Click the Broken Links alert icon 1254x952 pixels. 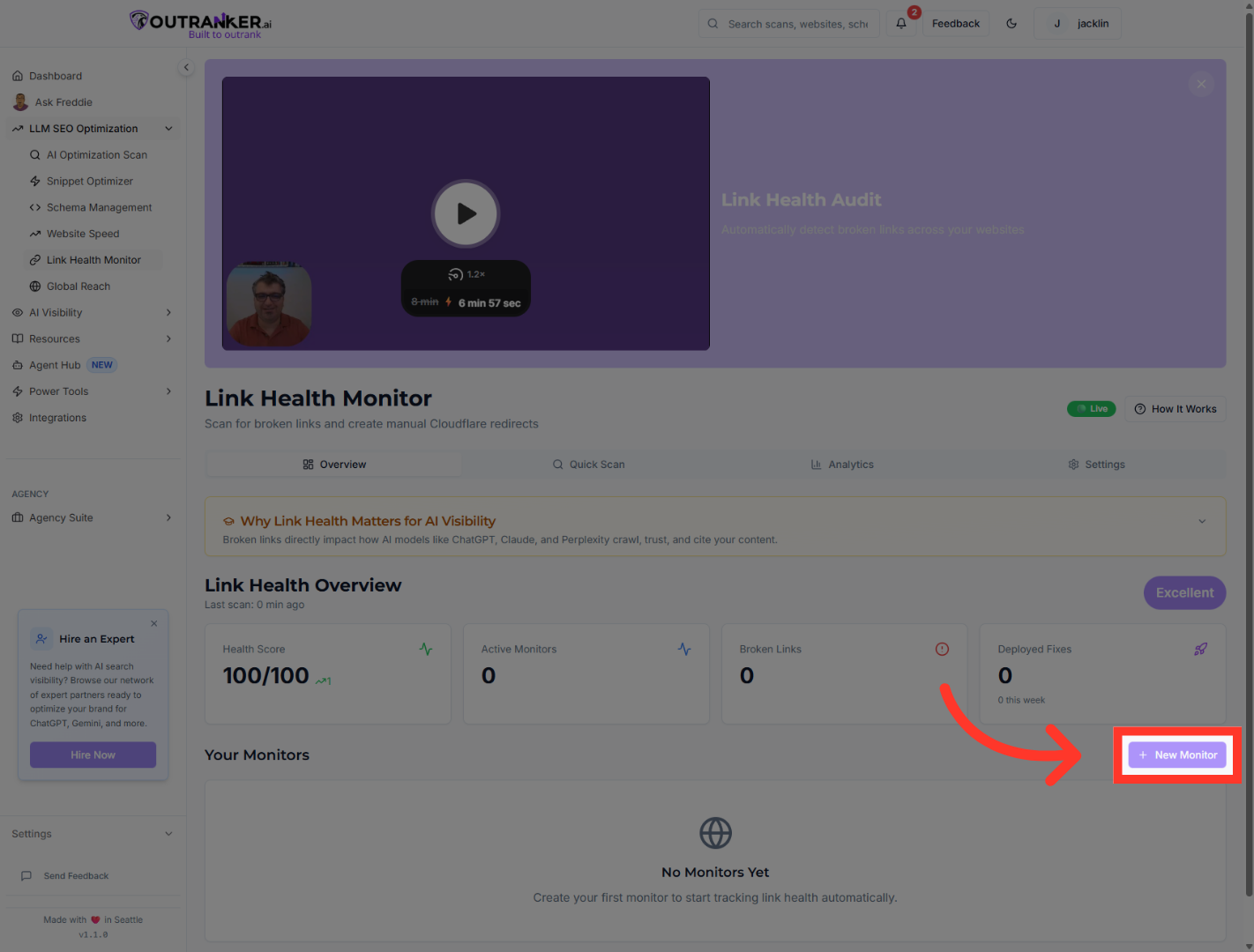point(942,649)
